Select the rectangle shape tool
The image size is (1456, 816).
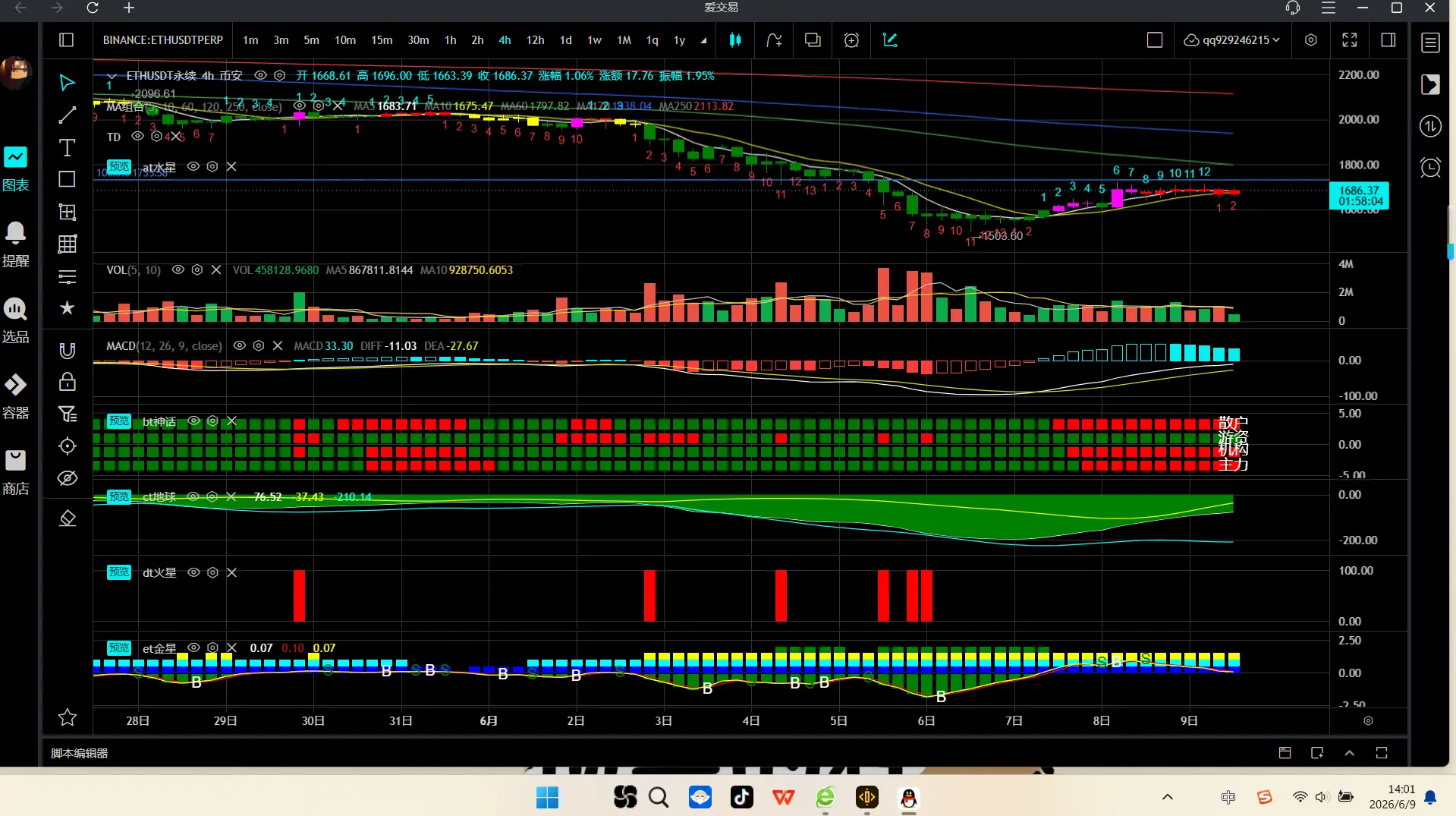click(67, 179)
